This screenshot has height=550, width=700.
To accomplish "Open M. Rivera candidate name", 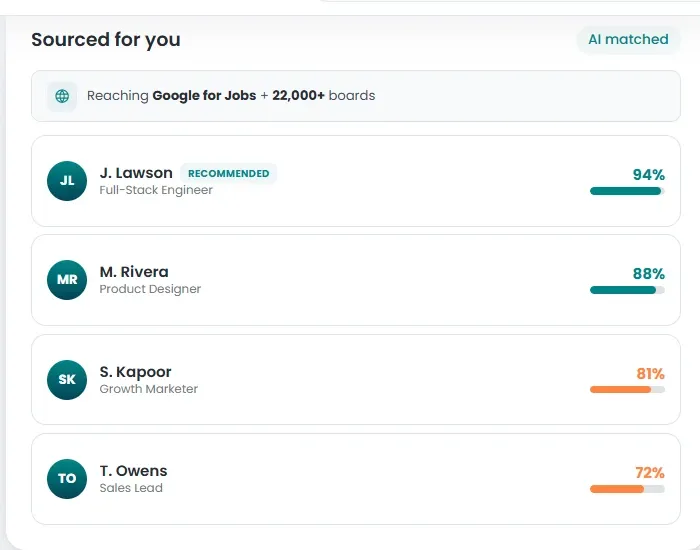I will coord(134,272).
